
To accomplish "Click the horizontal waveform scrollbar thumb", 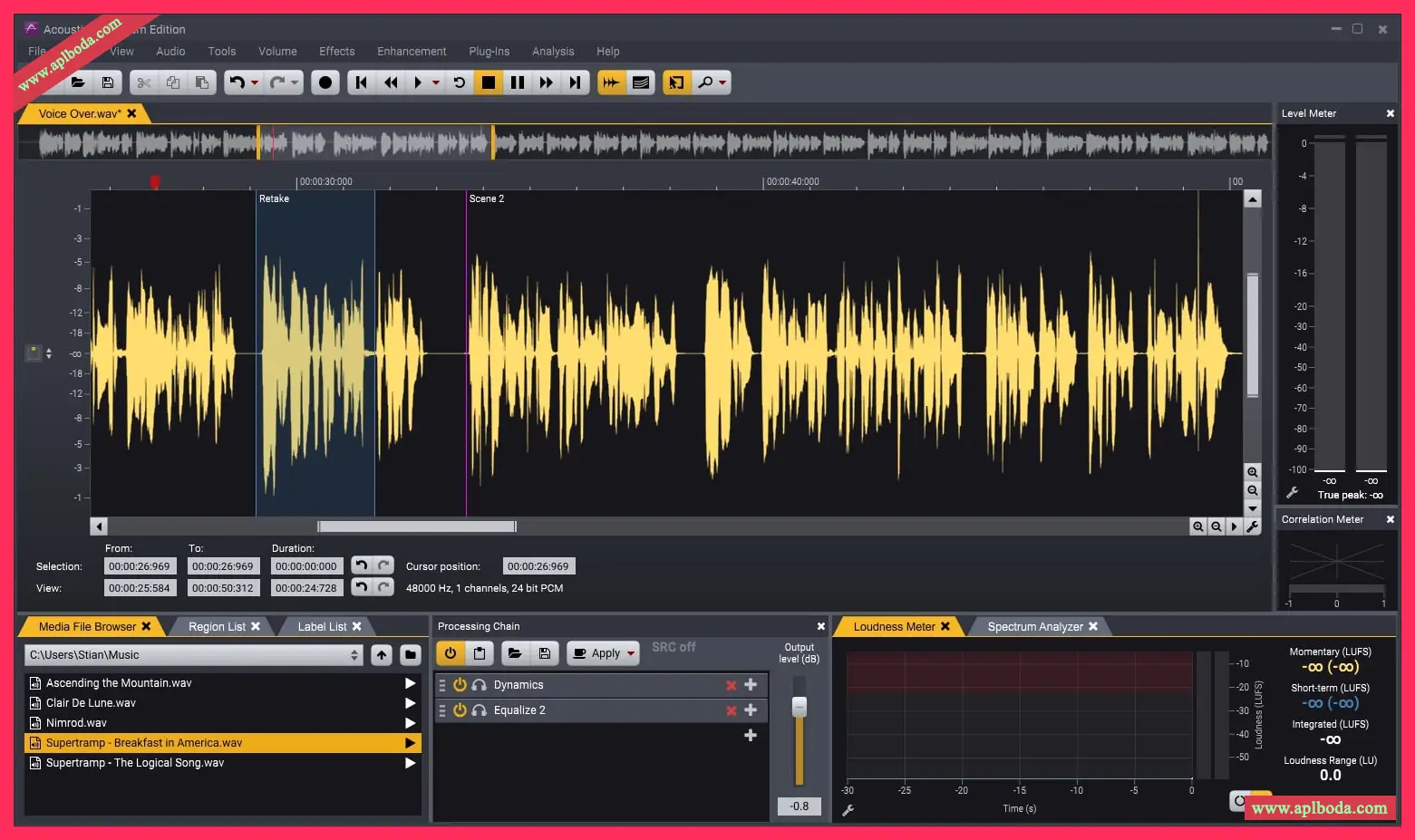I will click(x=417, y=526).
